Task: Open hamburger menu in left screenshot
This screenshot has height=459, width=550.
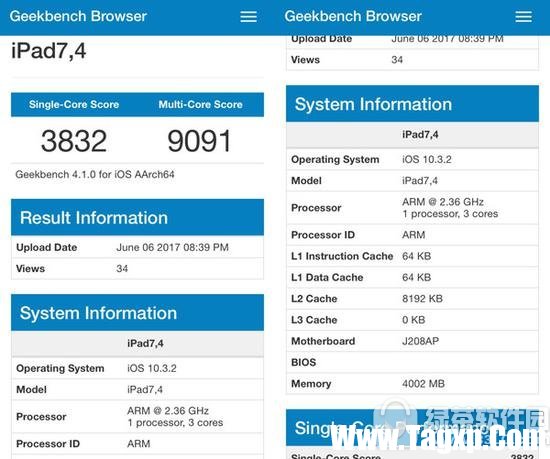Action: point(248,16)
